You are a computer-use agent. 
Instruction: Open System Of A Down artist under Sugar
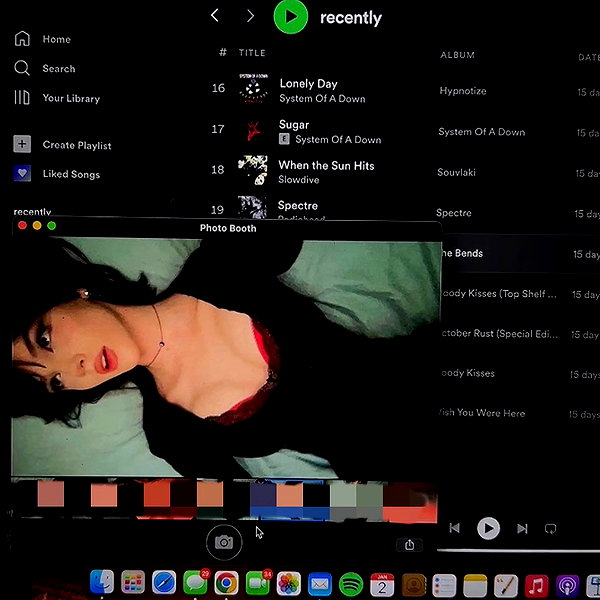338,140
